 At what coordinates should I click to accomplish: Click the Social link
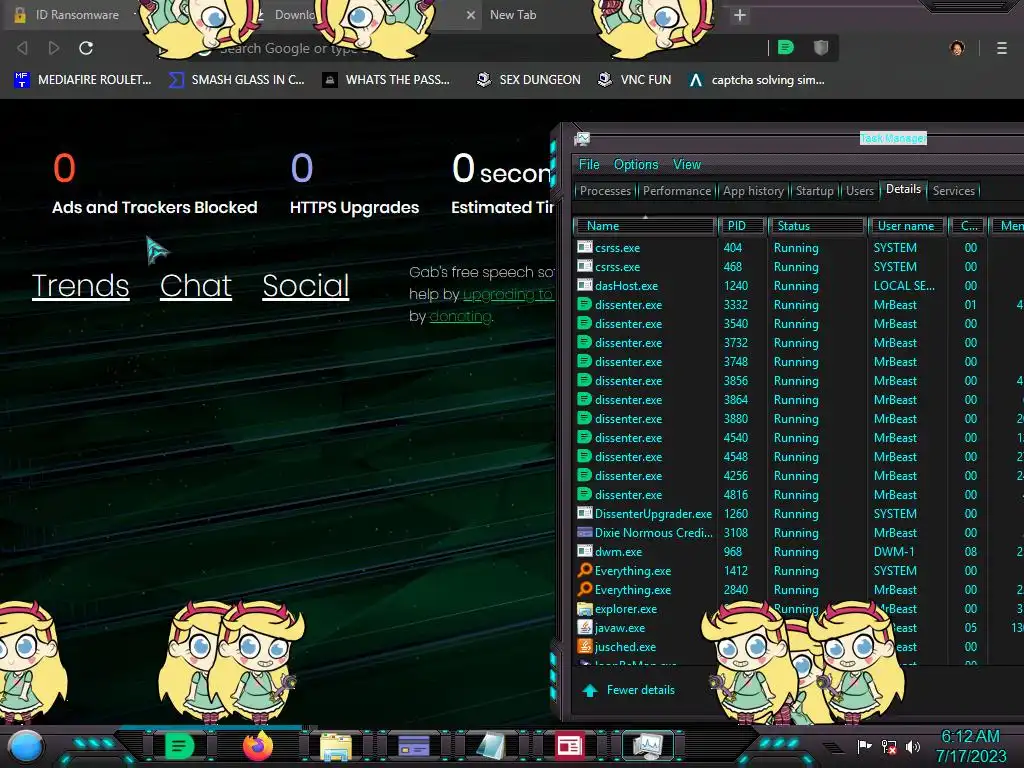306,286
